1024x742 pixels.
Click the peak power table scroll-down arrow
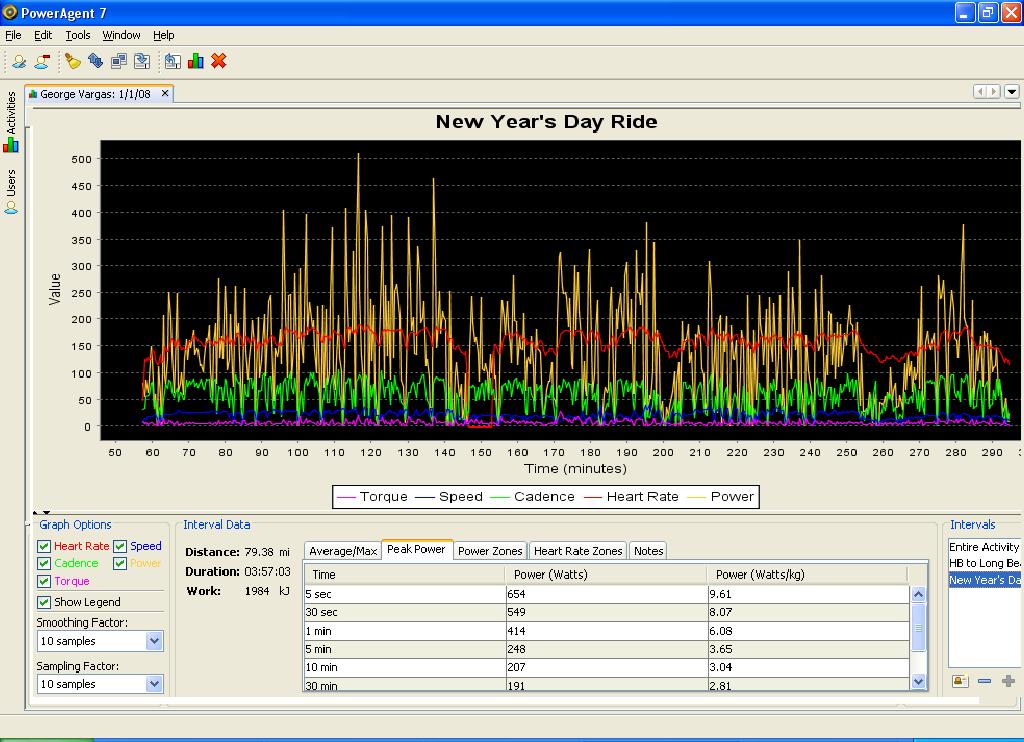[919, 681]
